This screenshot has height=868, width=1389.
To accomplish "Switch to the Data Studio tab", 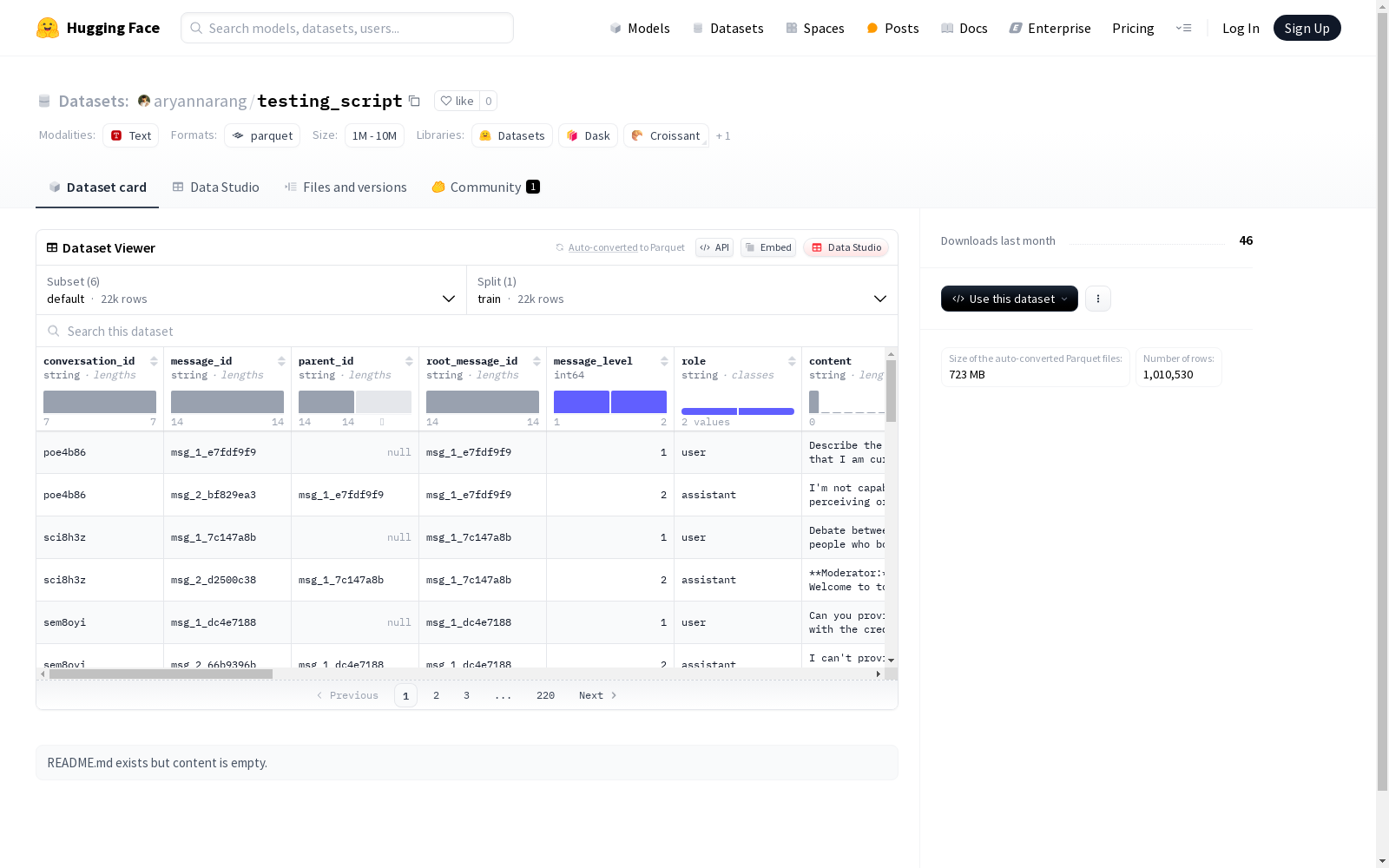I will 215,187.
